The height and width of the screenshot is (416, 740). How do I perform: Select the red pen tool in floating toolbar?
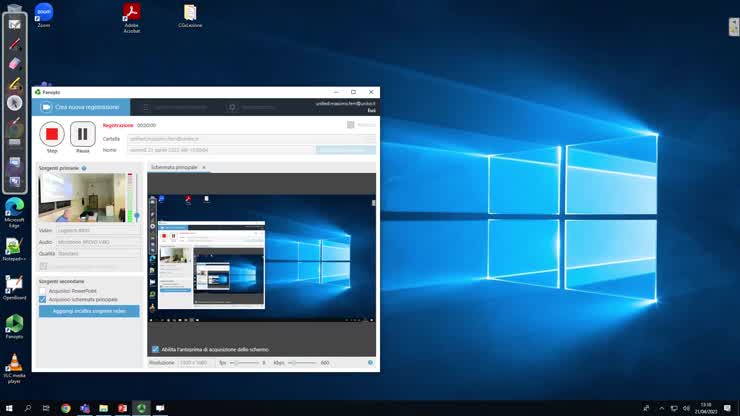(15, 44)
